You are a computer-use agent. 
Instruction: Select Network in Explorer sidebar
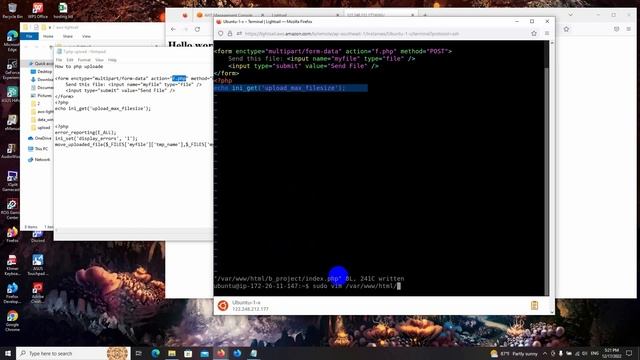click(x=39, y=160)
